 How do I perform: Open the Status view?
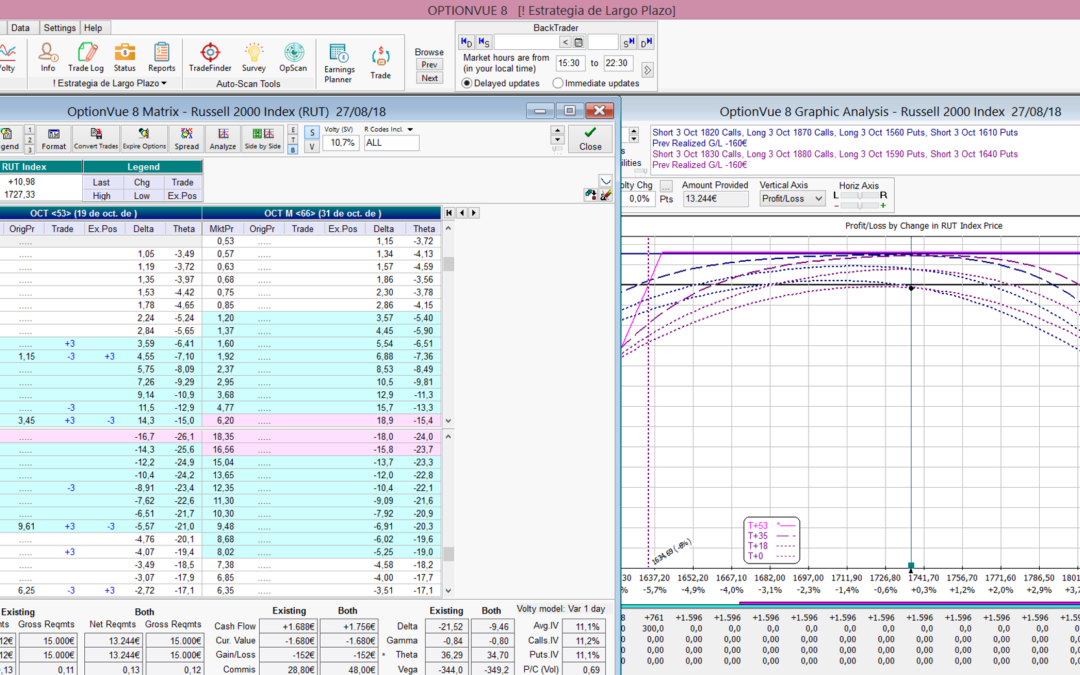tap(125, 57)
